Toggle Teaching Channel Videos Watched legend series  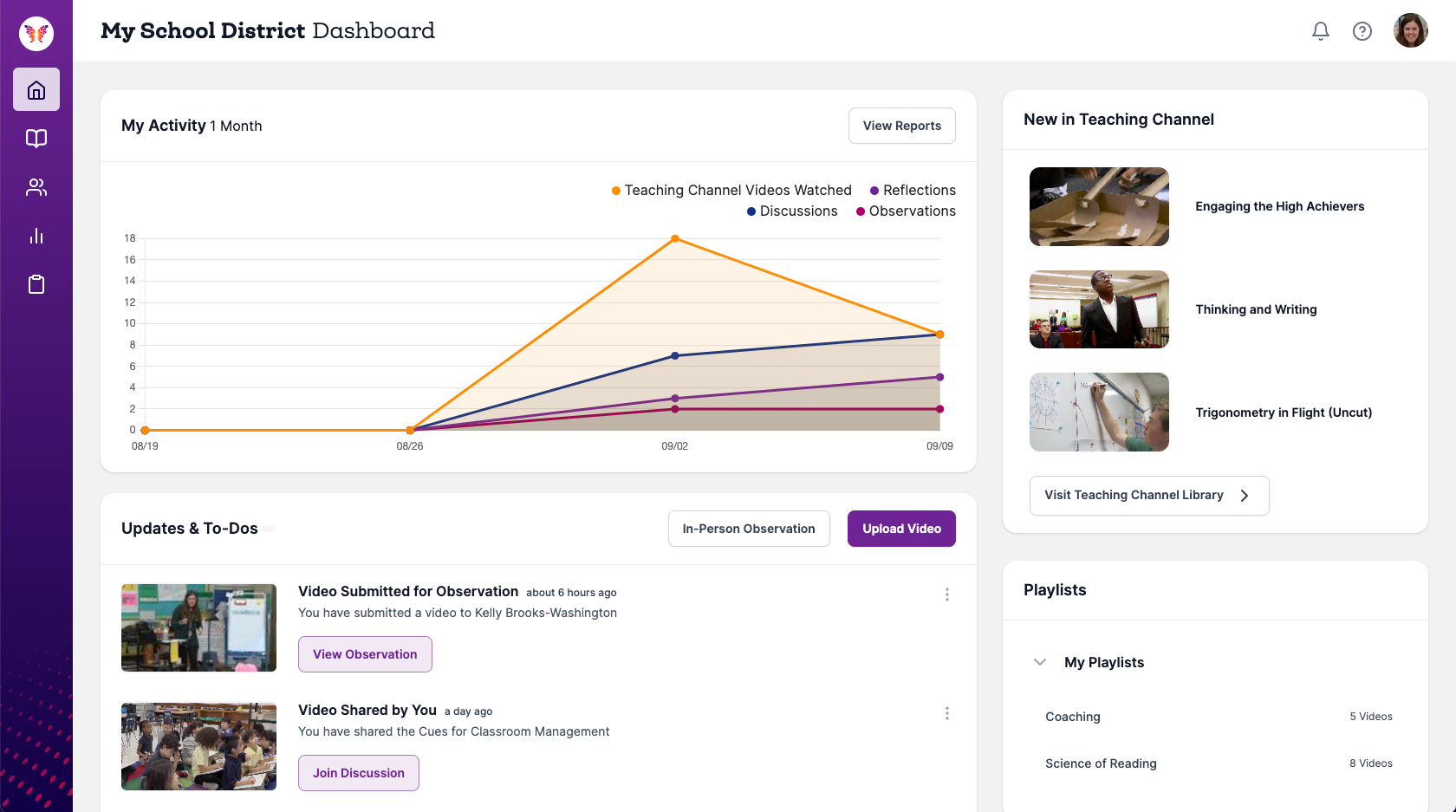click(x=731, y=191)
